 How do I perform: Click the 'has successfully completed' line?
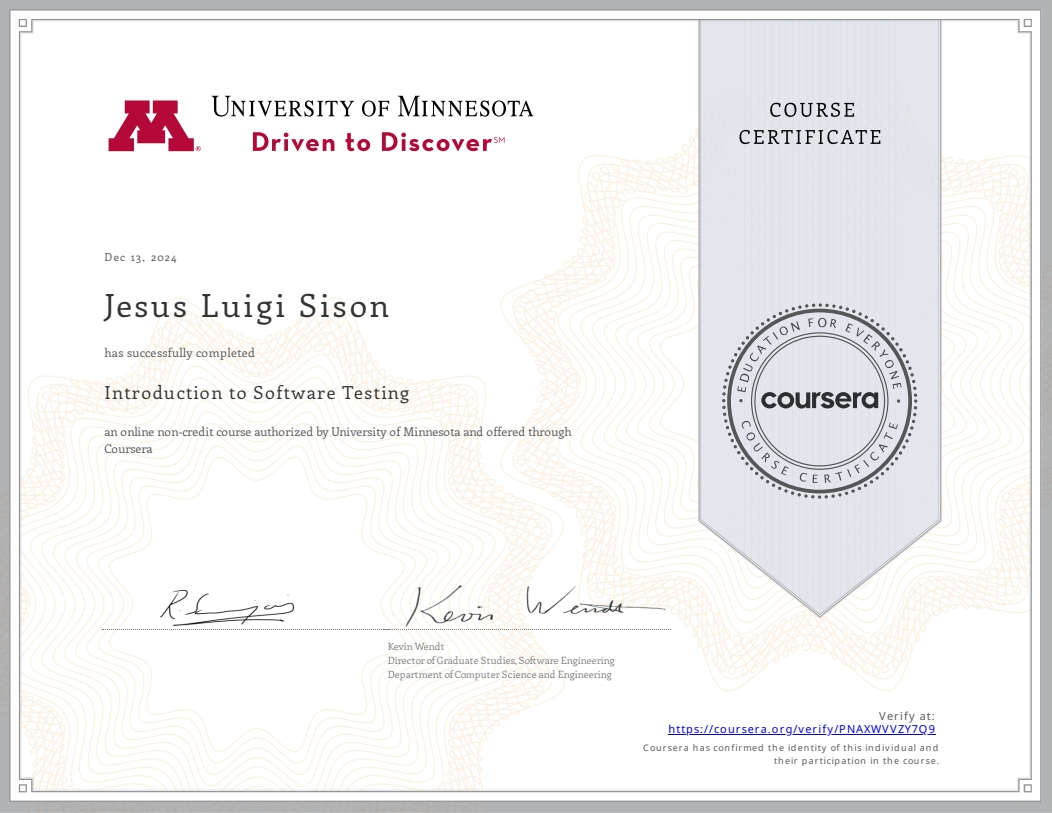coord(179,353)
